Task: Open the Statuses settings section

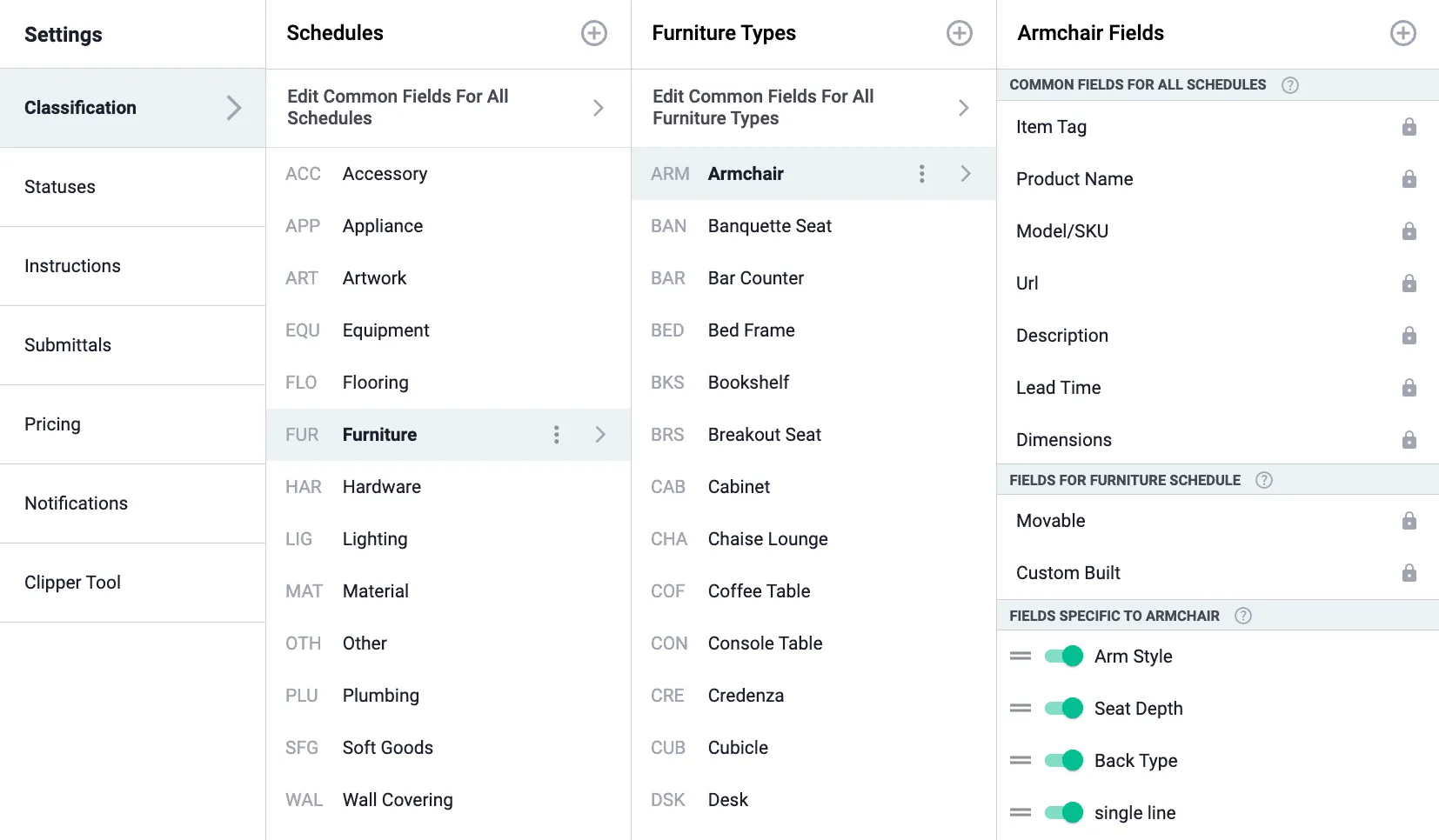Action: coord(132,187)
